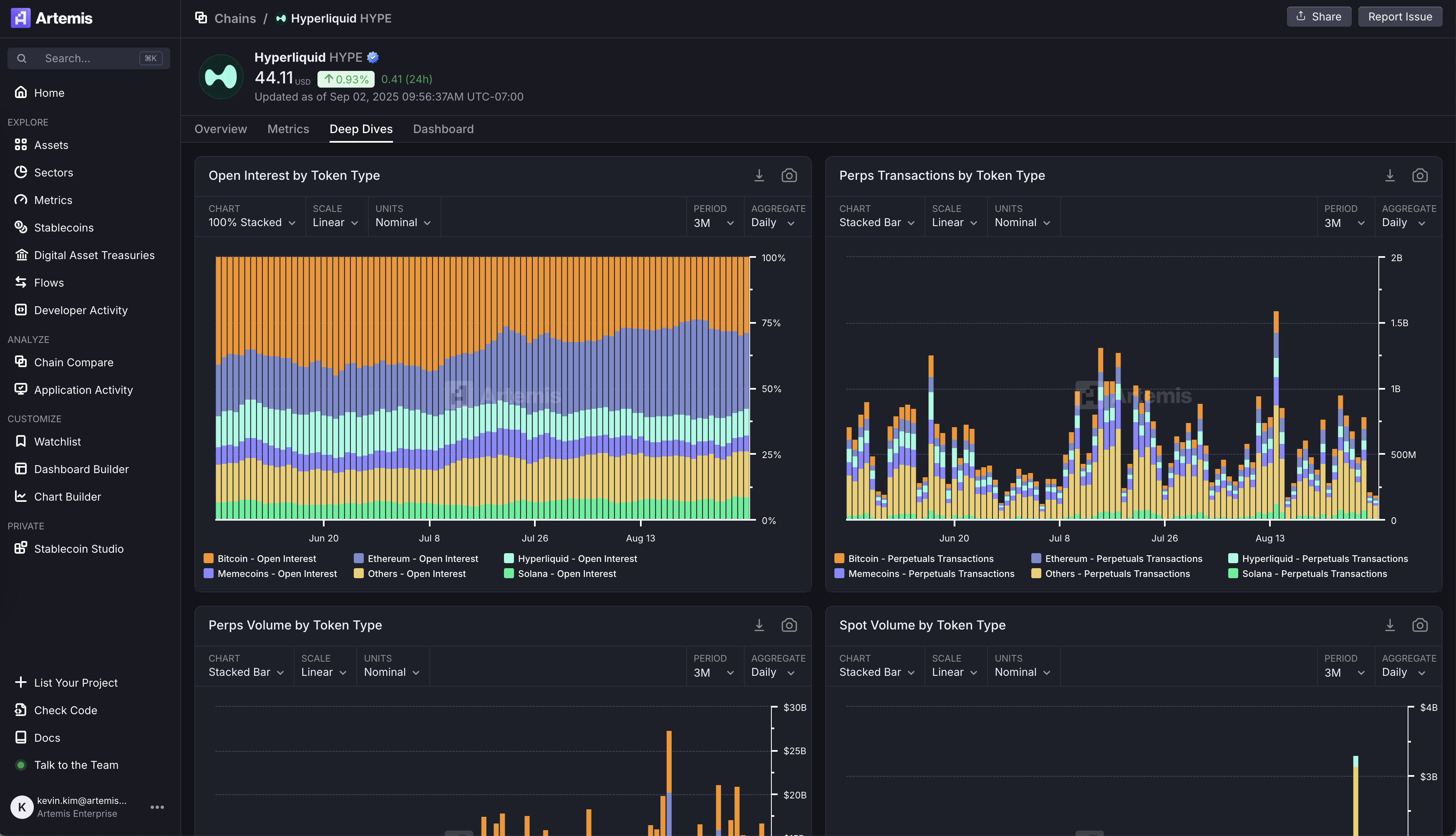Toggle Ethereum - Perpetuals Transactions legend series
Screen dimensions: 1456x836
(1117, 558)
